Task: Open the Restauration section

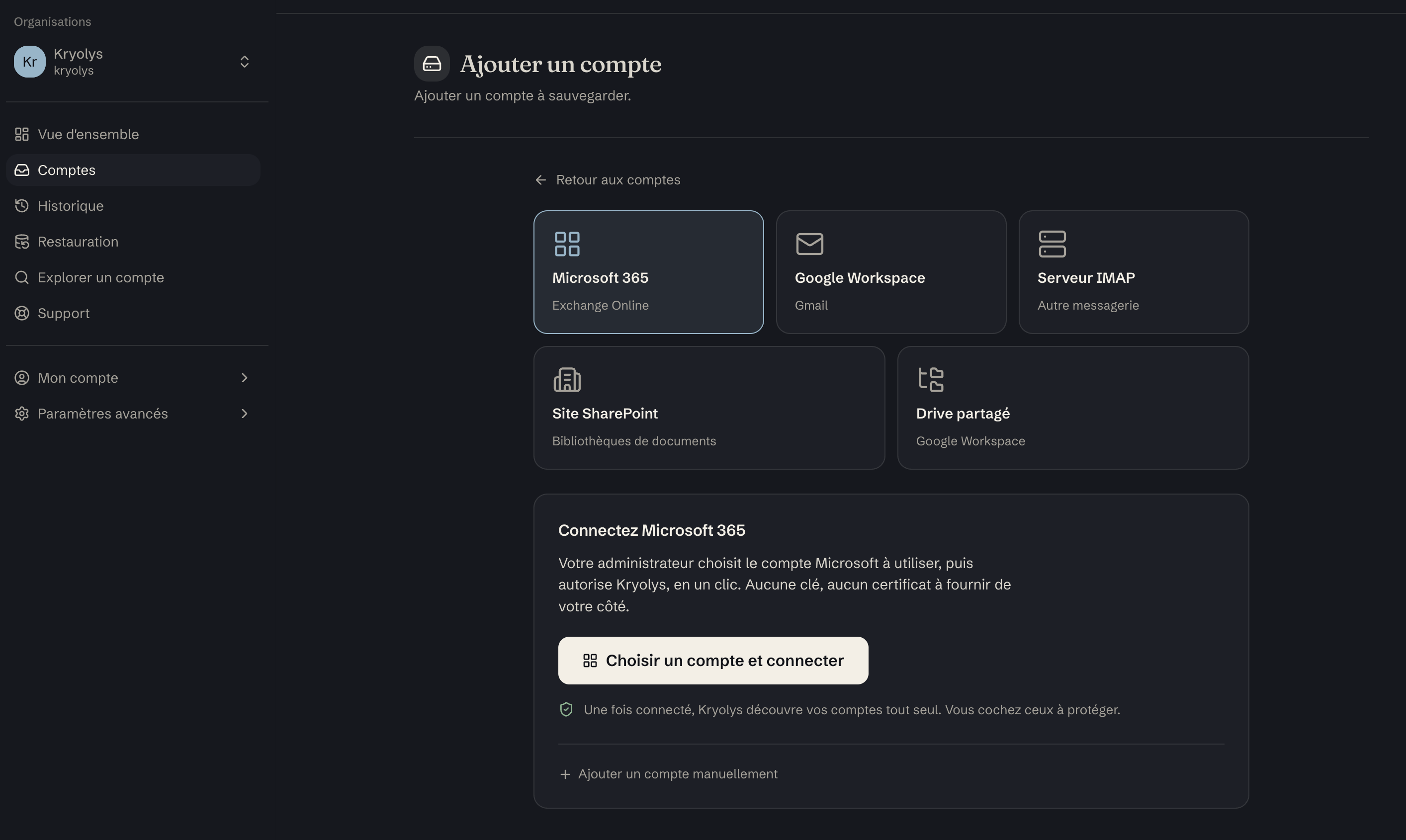Action: tap(133, 242)
